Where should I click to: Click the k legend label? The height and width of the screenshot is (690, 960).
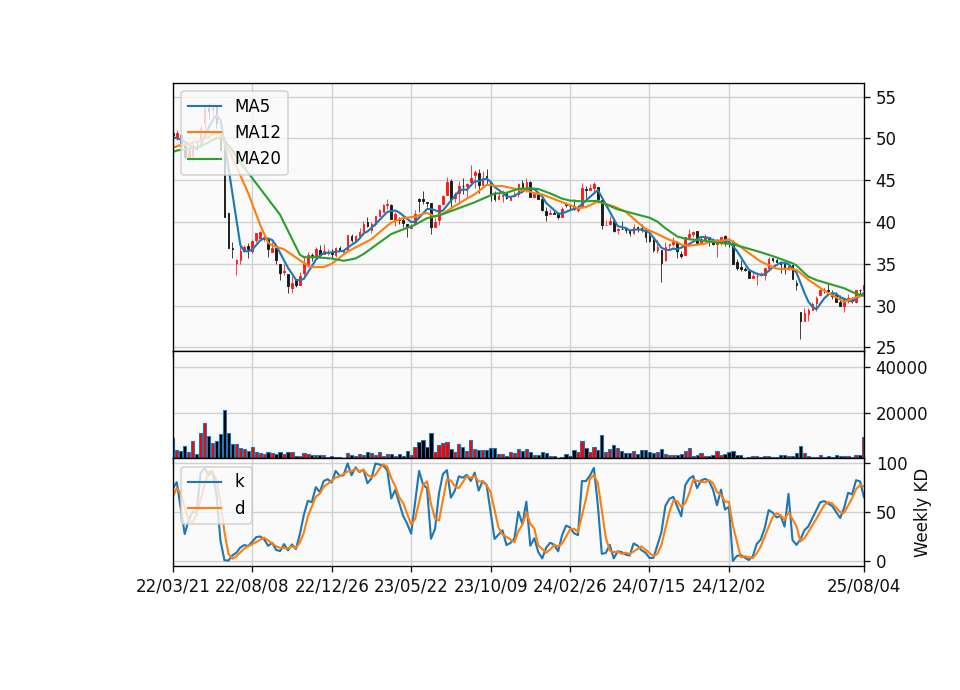(239, 481)
